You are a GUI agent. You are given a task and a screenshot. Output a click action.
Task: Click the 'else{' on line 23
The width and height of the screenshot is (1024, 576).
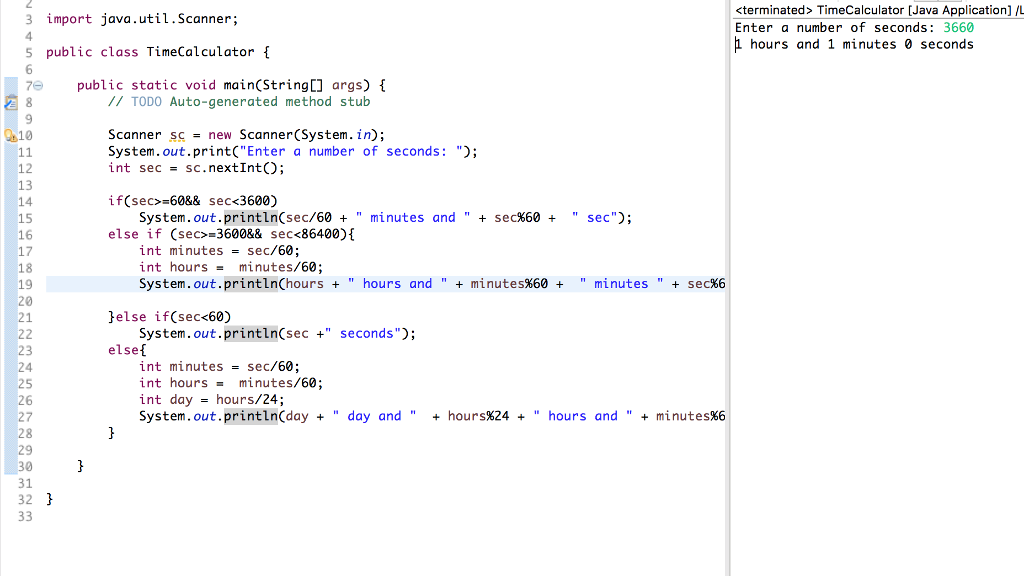click(x=127, y=350)
